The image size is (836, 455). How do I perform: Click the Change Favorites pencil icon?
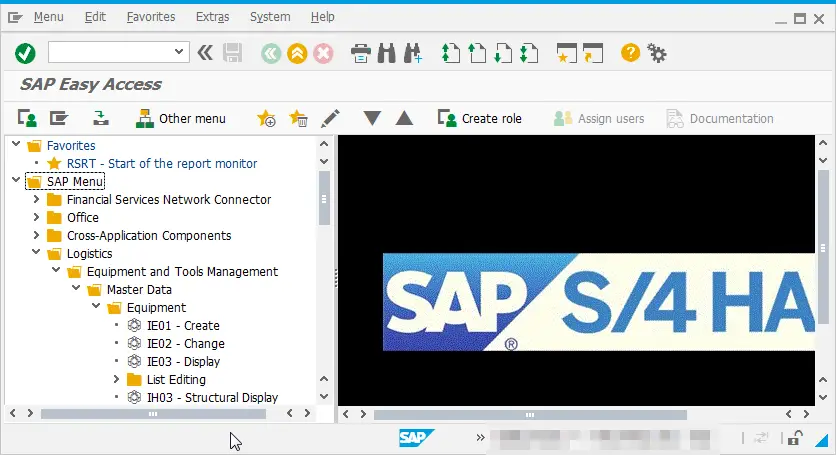(330, 118)
